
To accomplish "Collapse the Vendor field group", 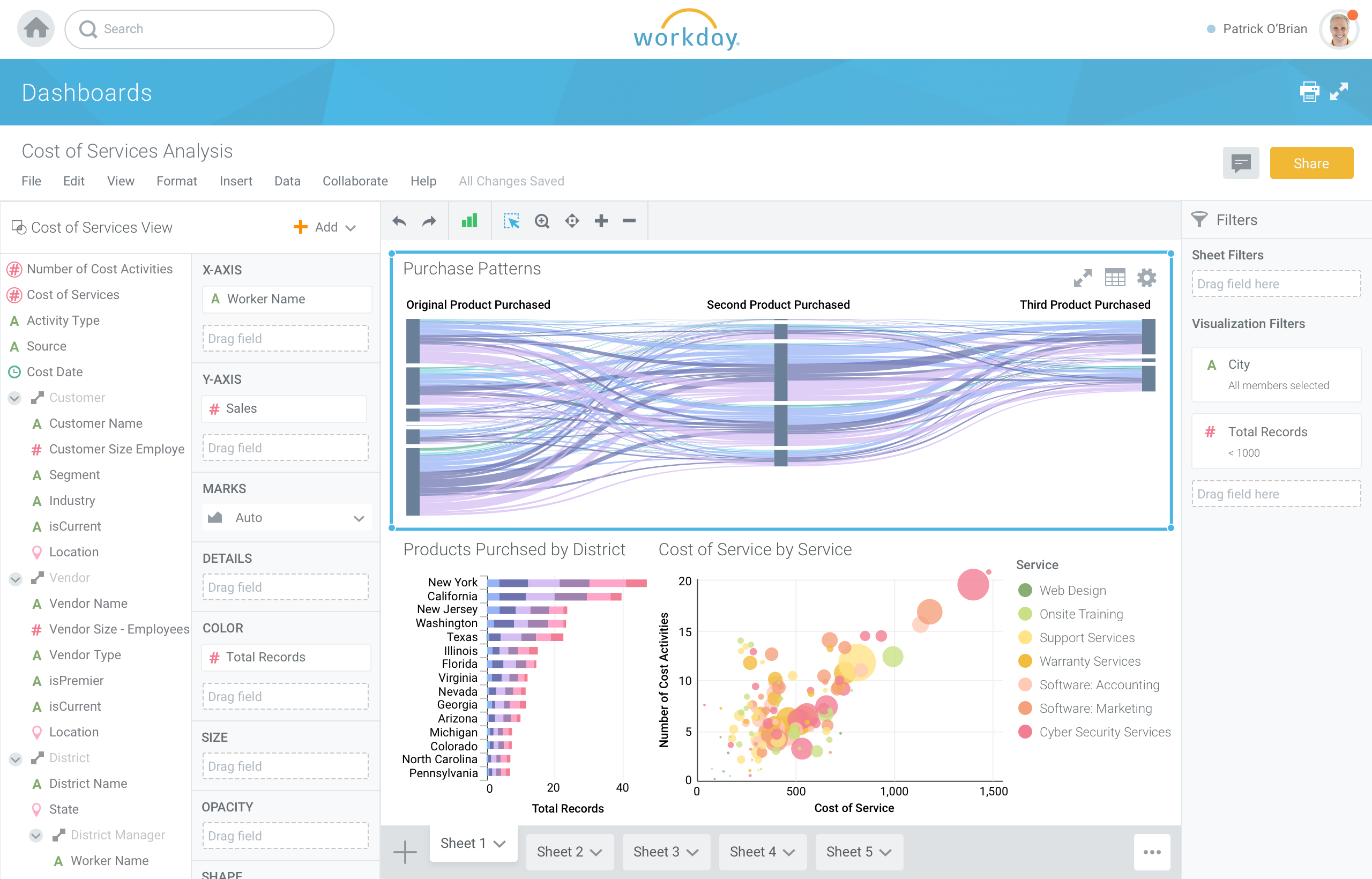I will (x=15, y=578).
